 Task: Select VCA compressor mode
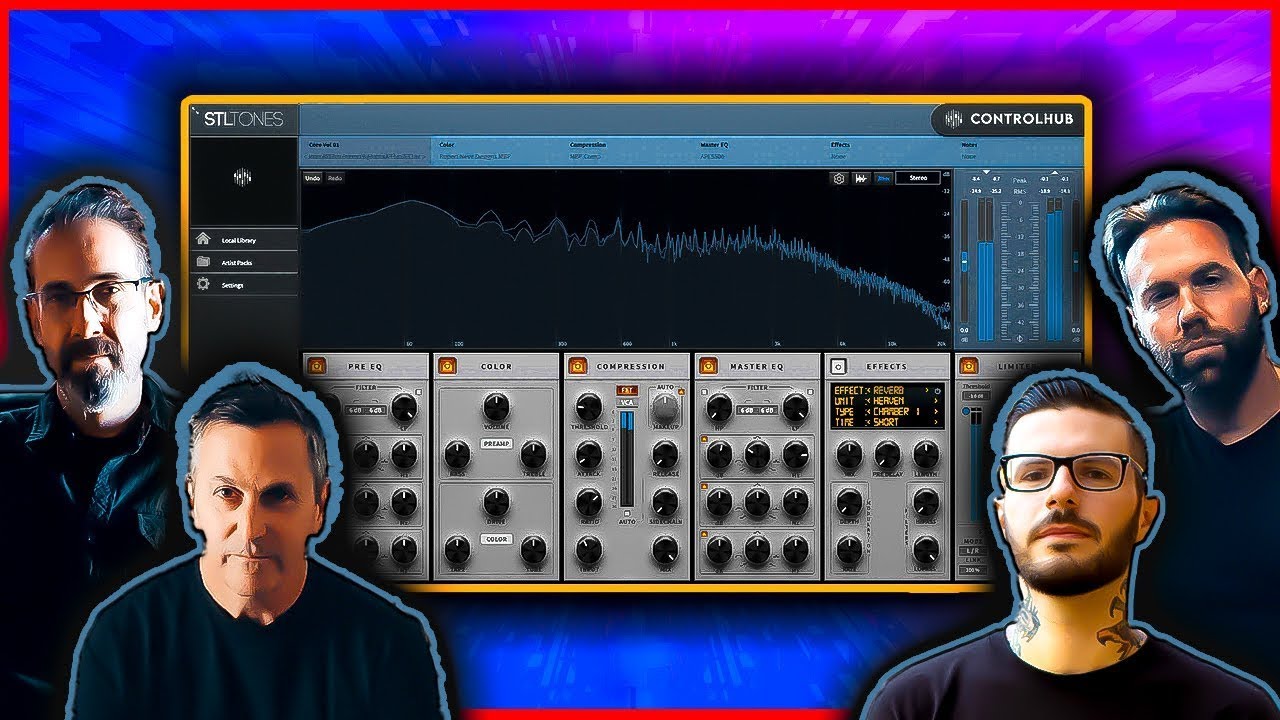click(x=627, y=402)
